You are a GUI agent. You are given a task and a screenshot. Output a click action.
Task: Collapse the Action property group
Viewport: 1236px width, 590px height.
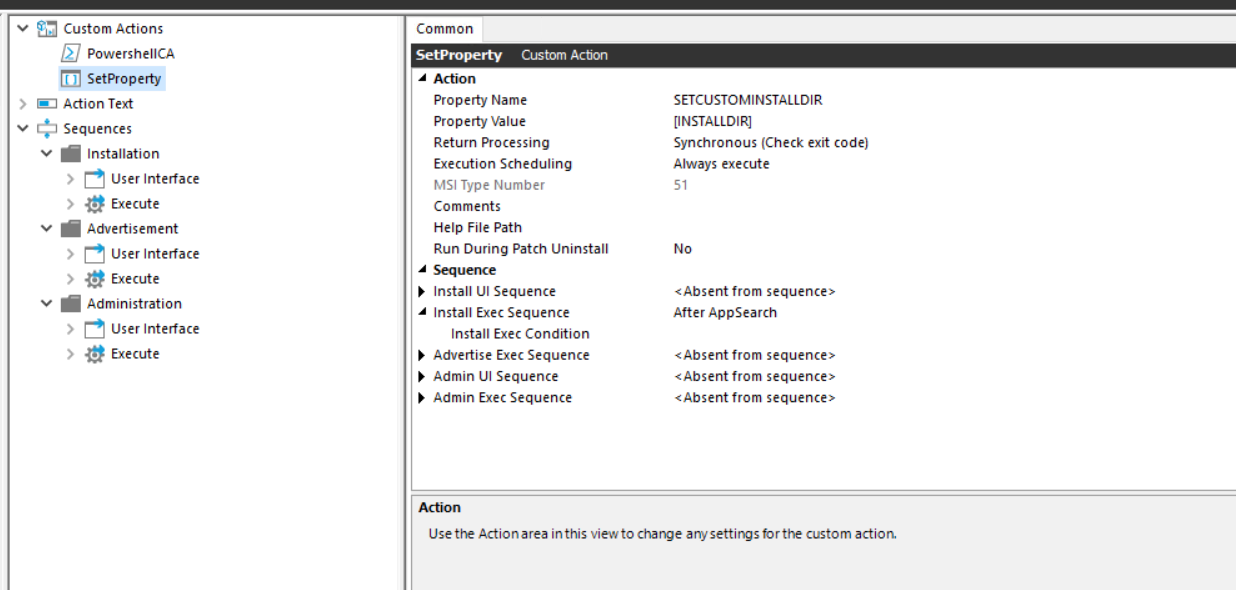point(423,79)
